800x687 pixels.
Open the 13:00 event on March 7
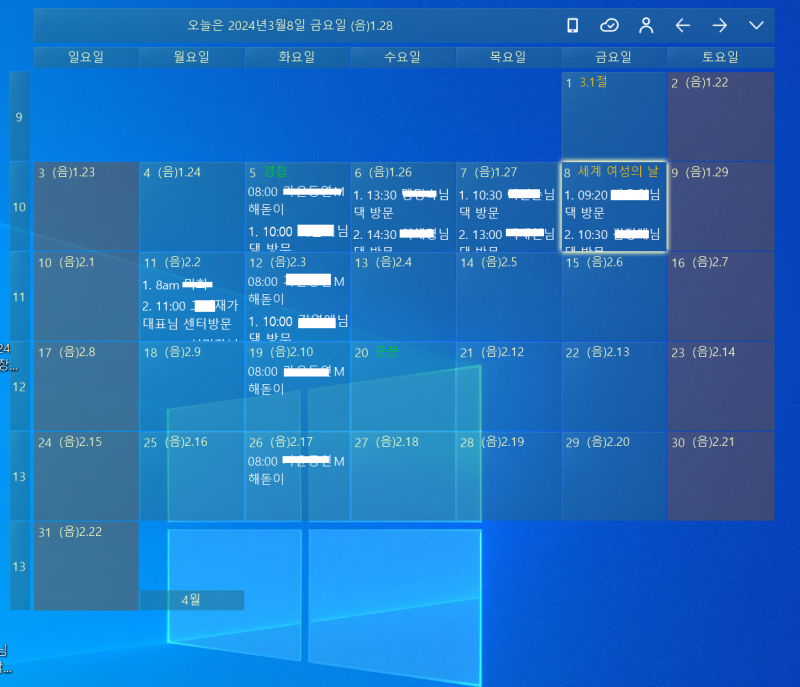coord(507,240)
